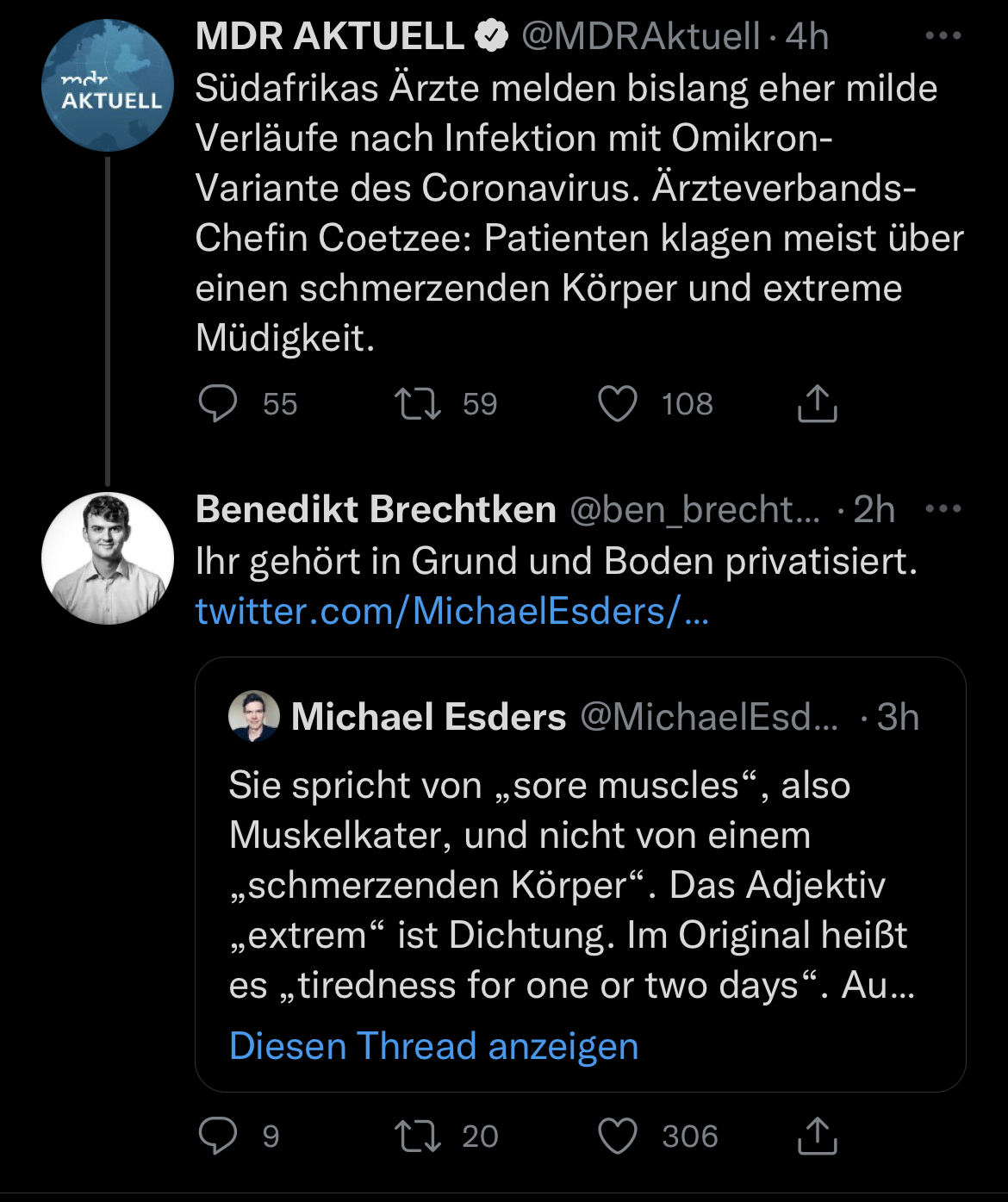Open the MDR AKTUELL account name
The image size is (1008, 1202).
[x=330, y=36]
